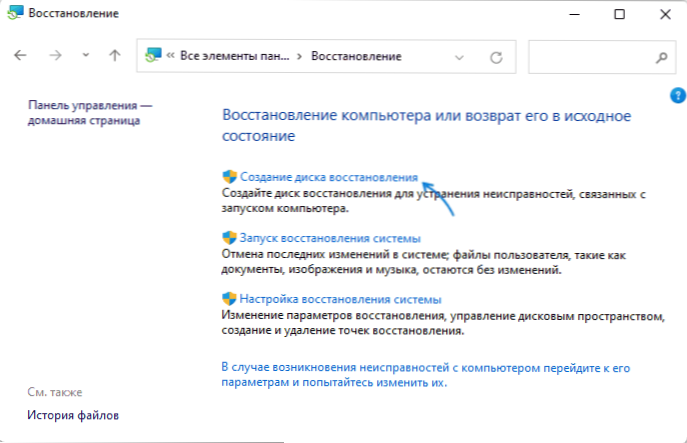The width and height of the screenshot is (687, 443).
Task: Click description text Создайте диск восстановления
Action: click(433, 201)
